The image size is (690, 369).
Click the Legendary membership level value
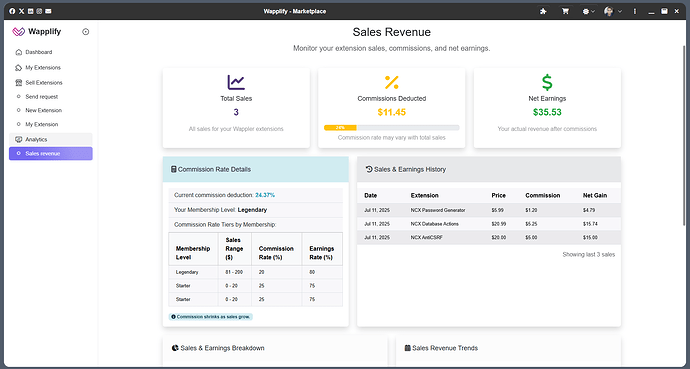252,210
